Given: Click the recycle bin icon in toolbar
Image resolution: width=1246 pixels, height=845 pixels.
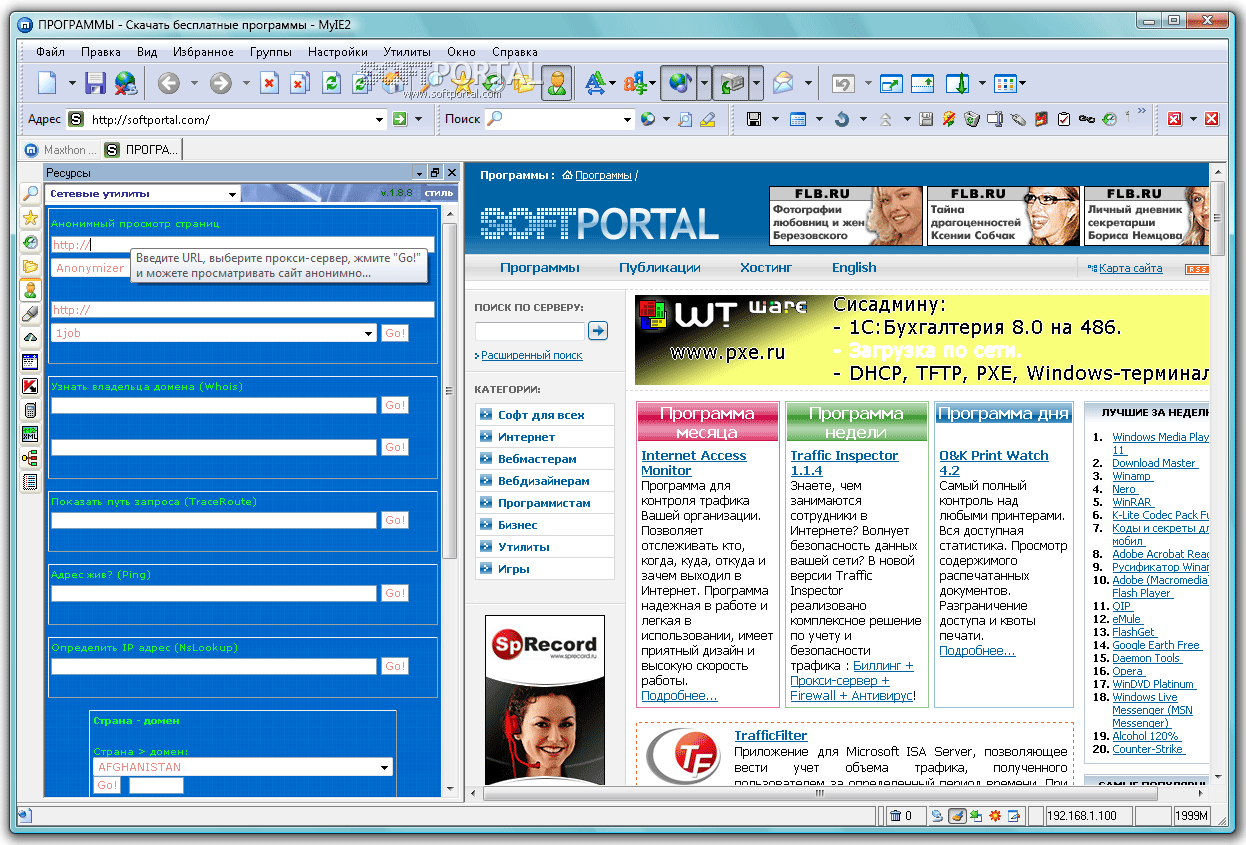Looking at the screenshot, I should tap(972, 120).
